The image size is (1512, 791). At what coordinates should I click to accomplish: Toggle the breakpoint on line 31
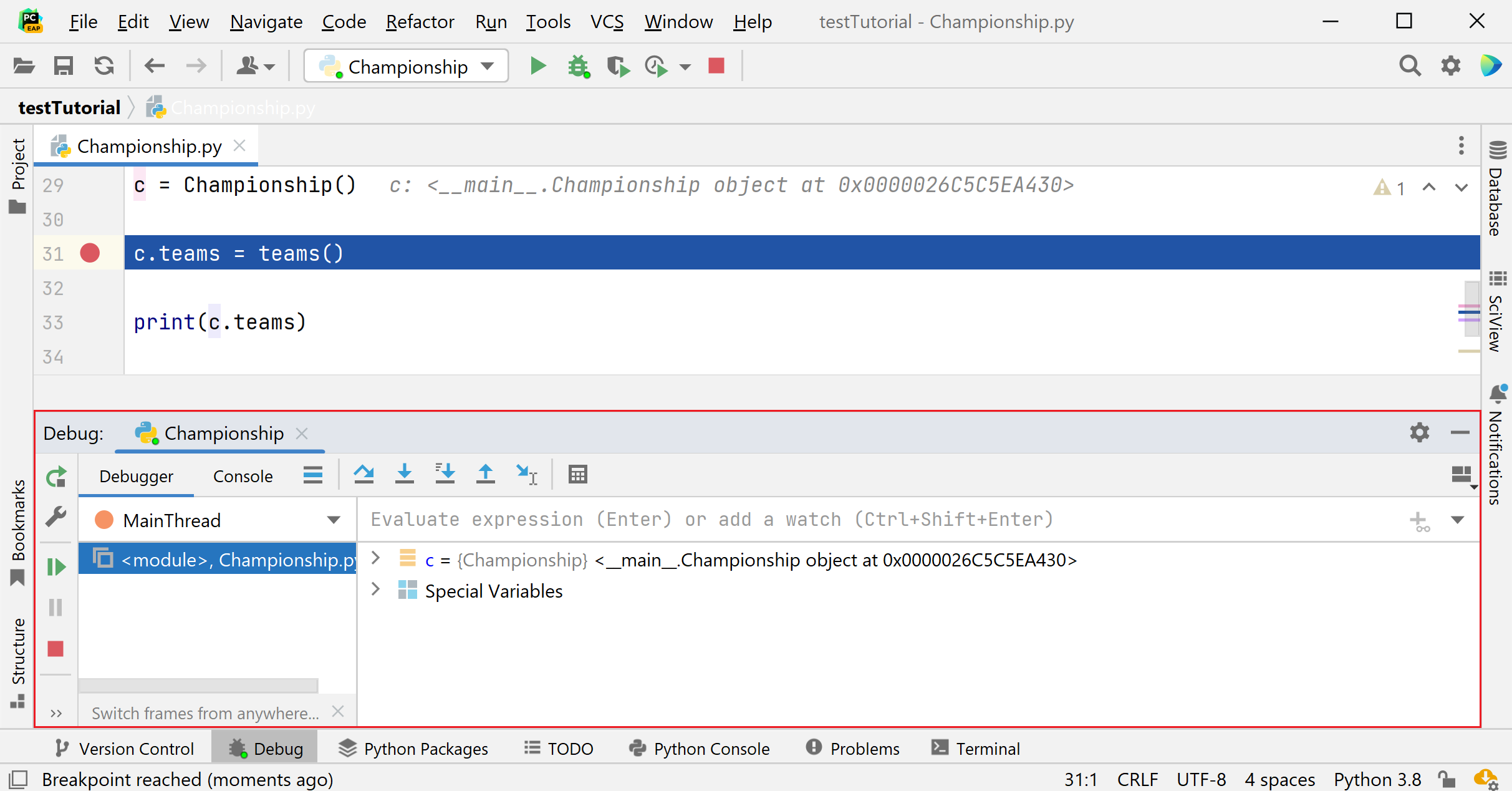click(90, 253)
